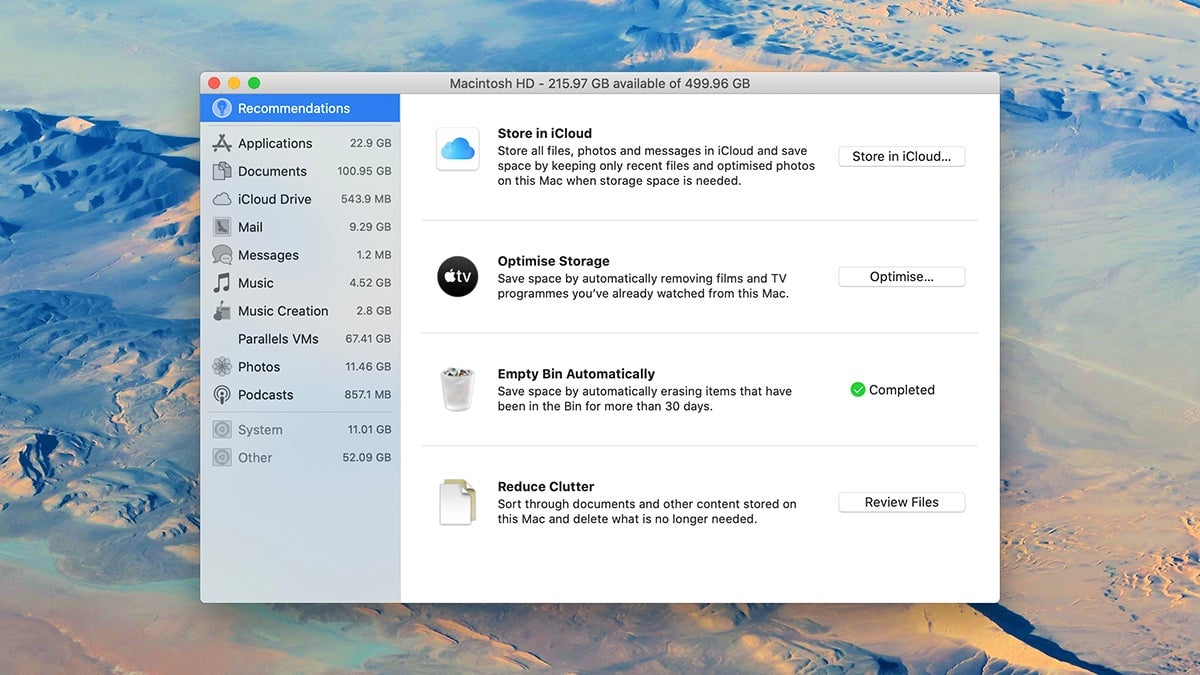Image resolution: width=1200 pixels, height=675 pixels.
Task: Select the Apple TV icon for Optimise Storage
Action: pyautogui.click(x=457, y=277)
